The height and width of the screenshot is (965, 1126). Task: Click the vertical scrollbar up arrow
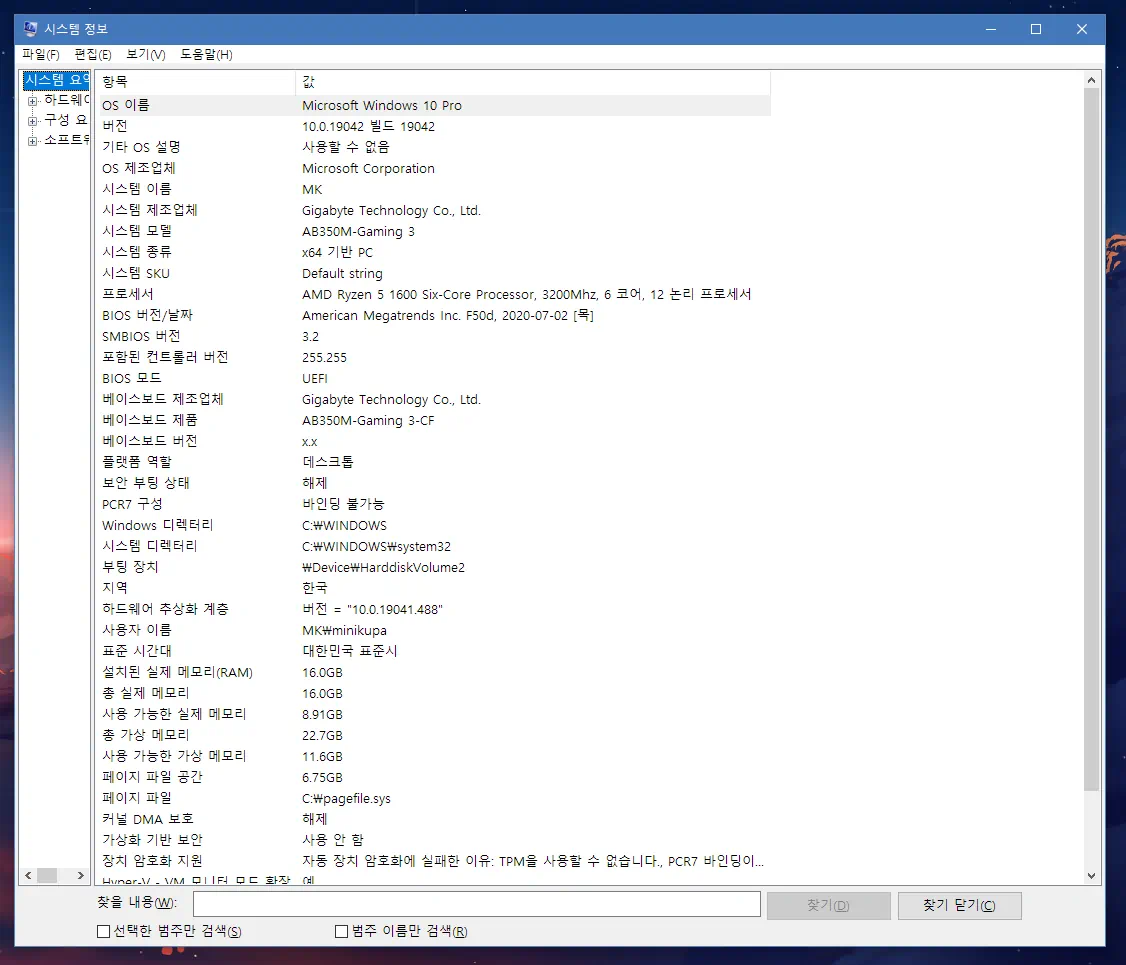[x=1091, y=80]
